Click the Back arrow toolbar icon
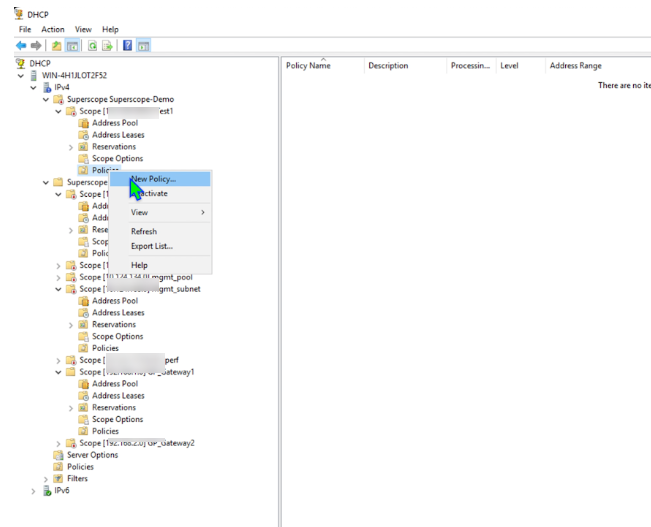 click(21, 46)
